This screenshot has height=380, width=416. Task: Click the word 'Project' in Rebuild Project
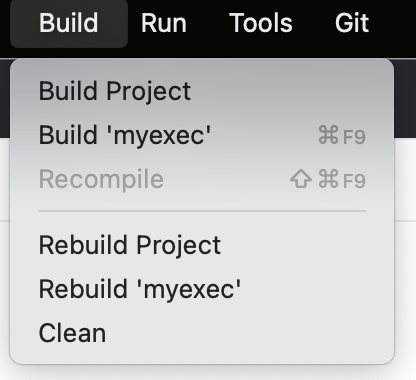click(179, 246)
